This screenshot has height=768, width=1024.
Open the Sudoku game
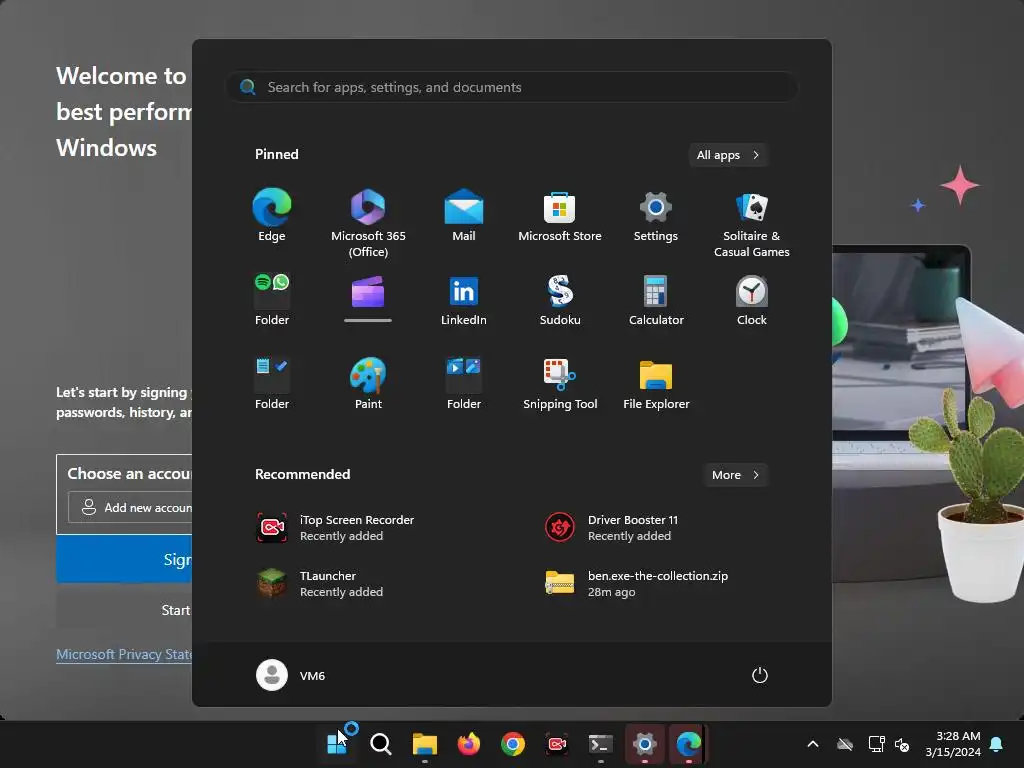(x=560, y=300)
